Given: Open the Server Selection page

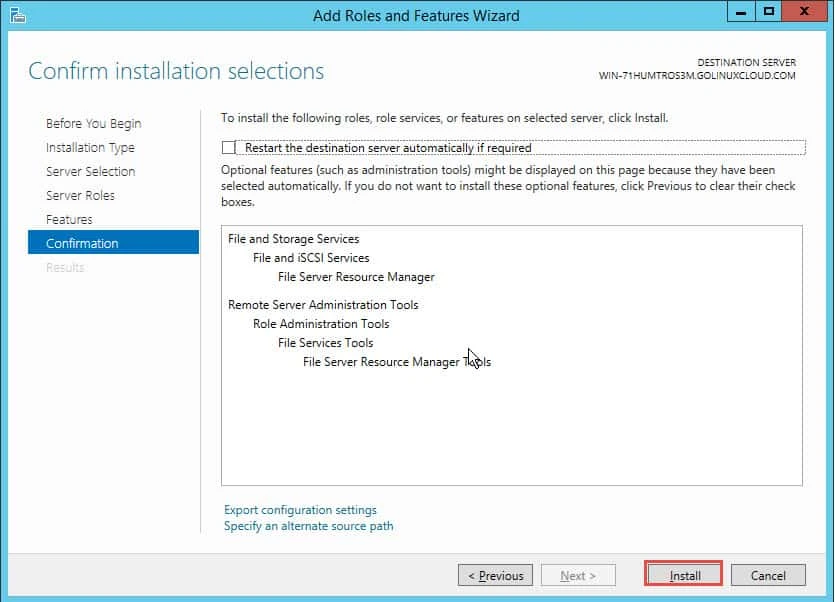Looking at the screenshot, I should (x=91, y=171).
